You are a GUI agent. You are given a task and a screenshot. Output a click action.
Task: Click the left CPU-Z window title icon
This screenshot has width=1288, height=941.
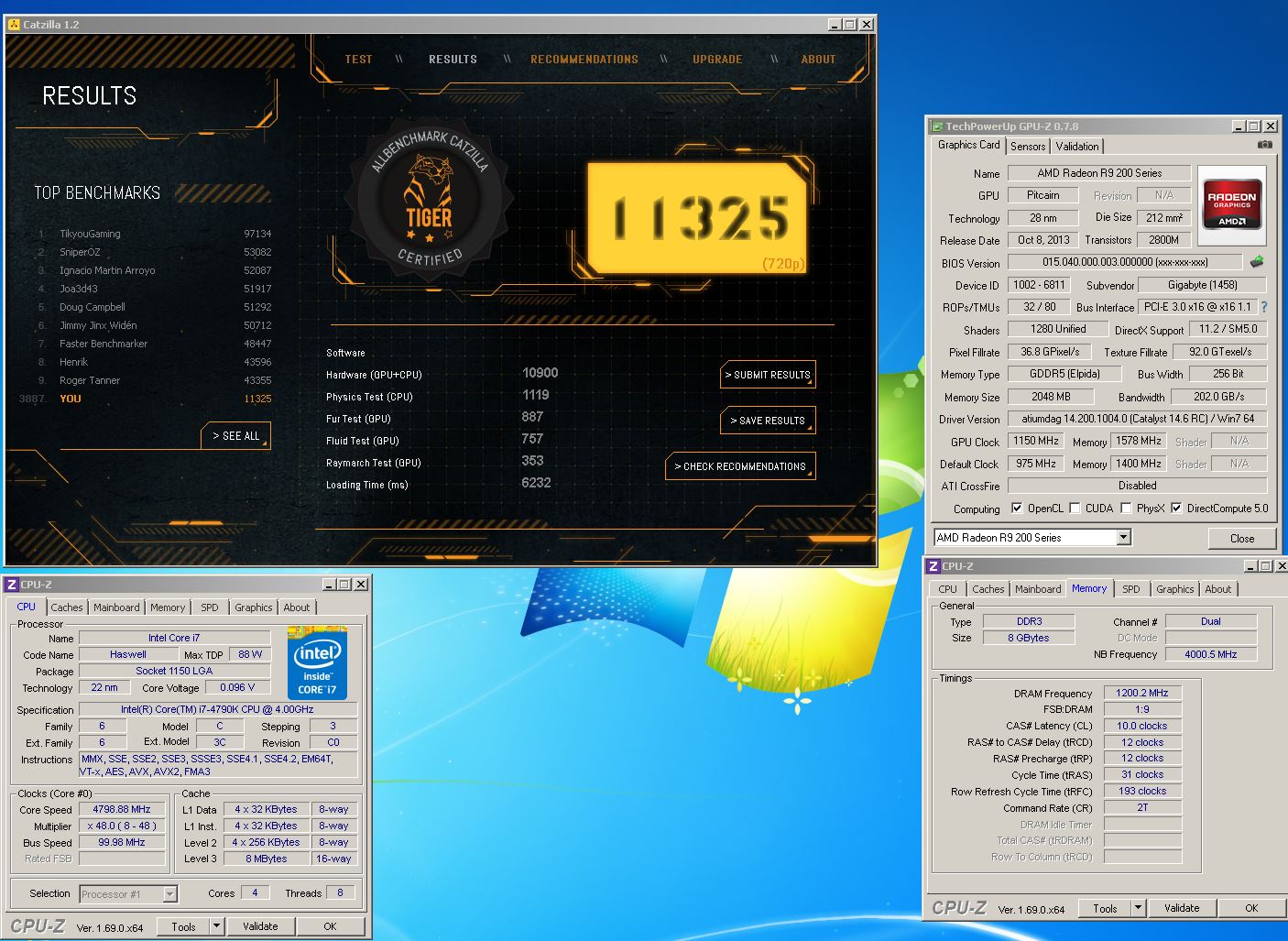(12, 585)
